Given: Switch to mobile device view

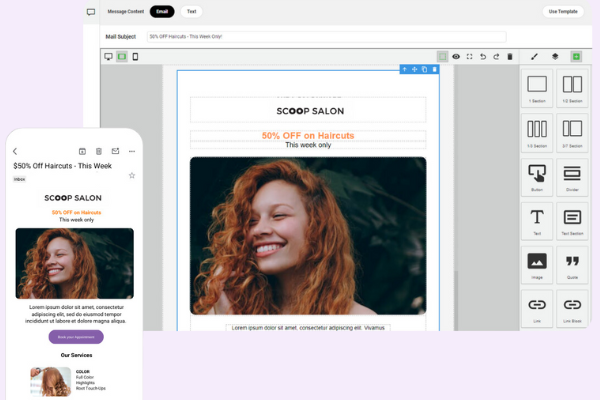Looking at the screenshot, I should (135, 57).
